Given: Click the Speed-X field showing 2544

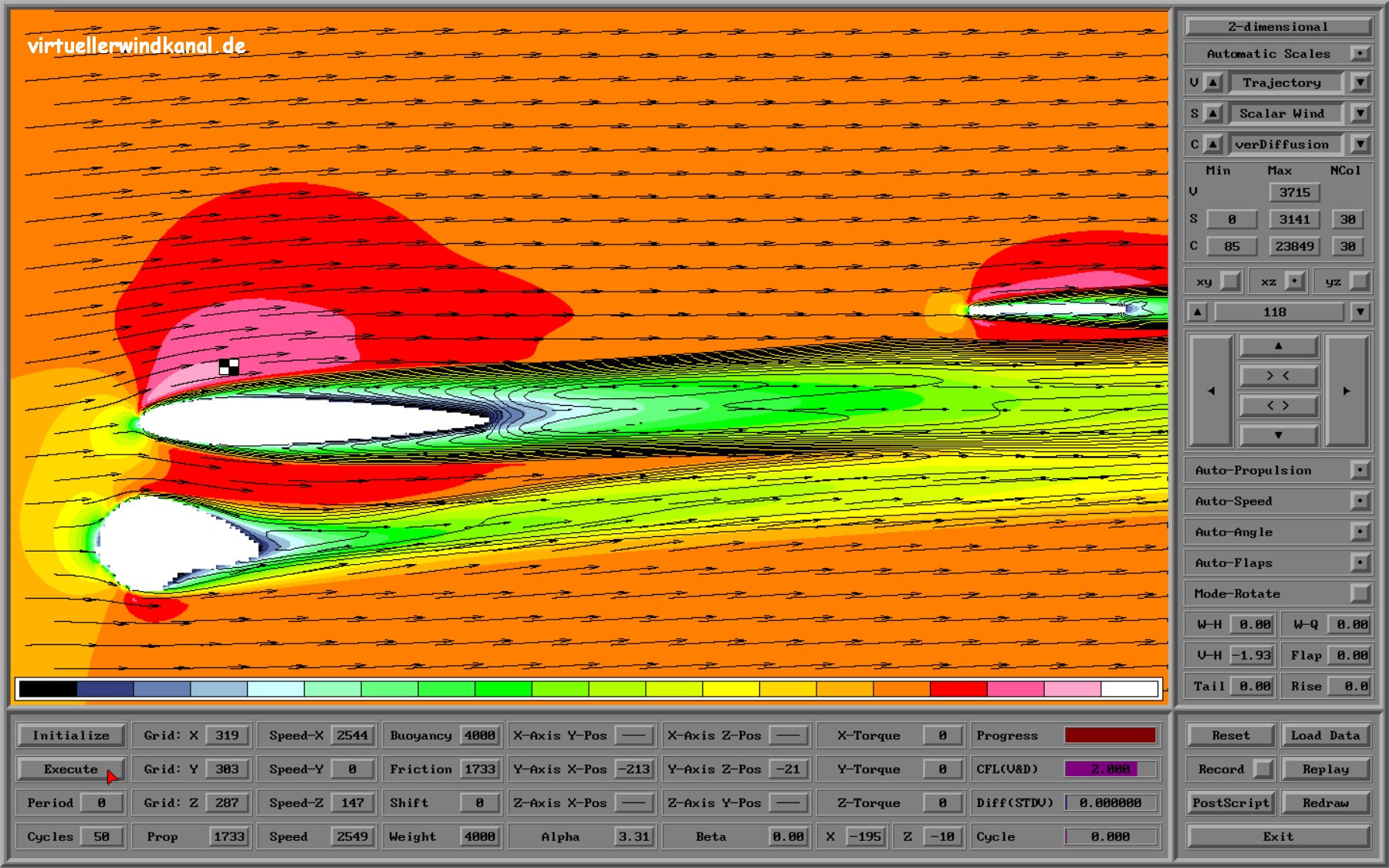Looking at the screenshot, I should (353, 735).
